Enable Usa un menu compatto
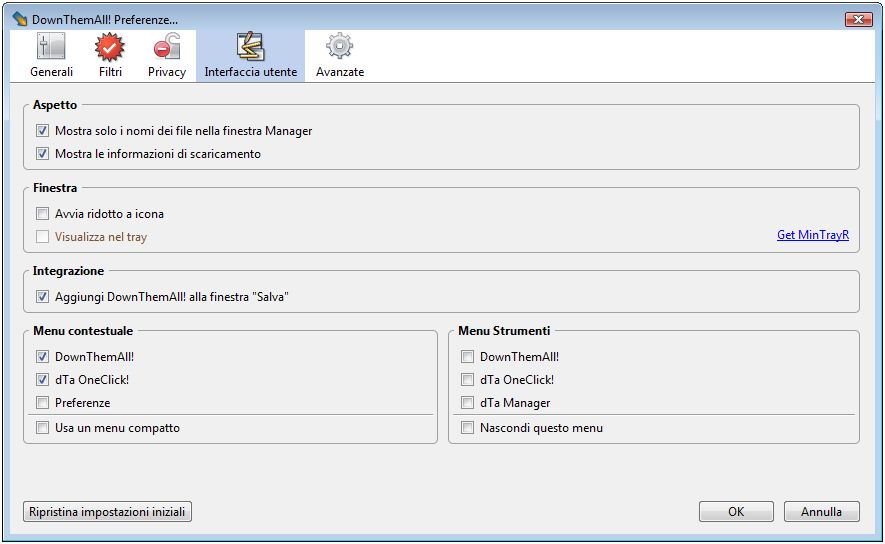 (42, 428)
